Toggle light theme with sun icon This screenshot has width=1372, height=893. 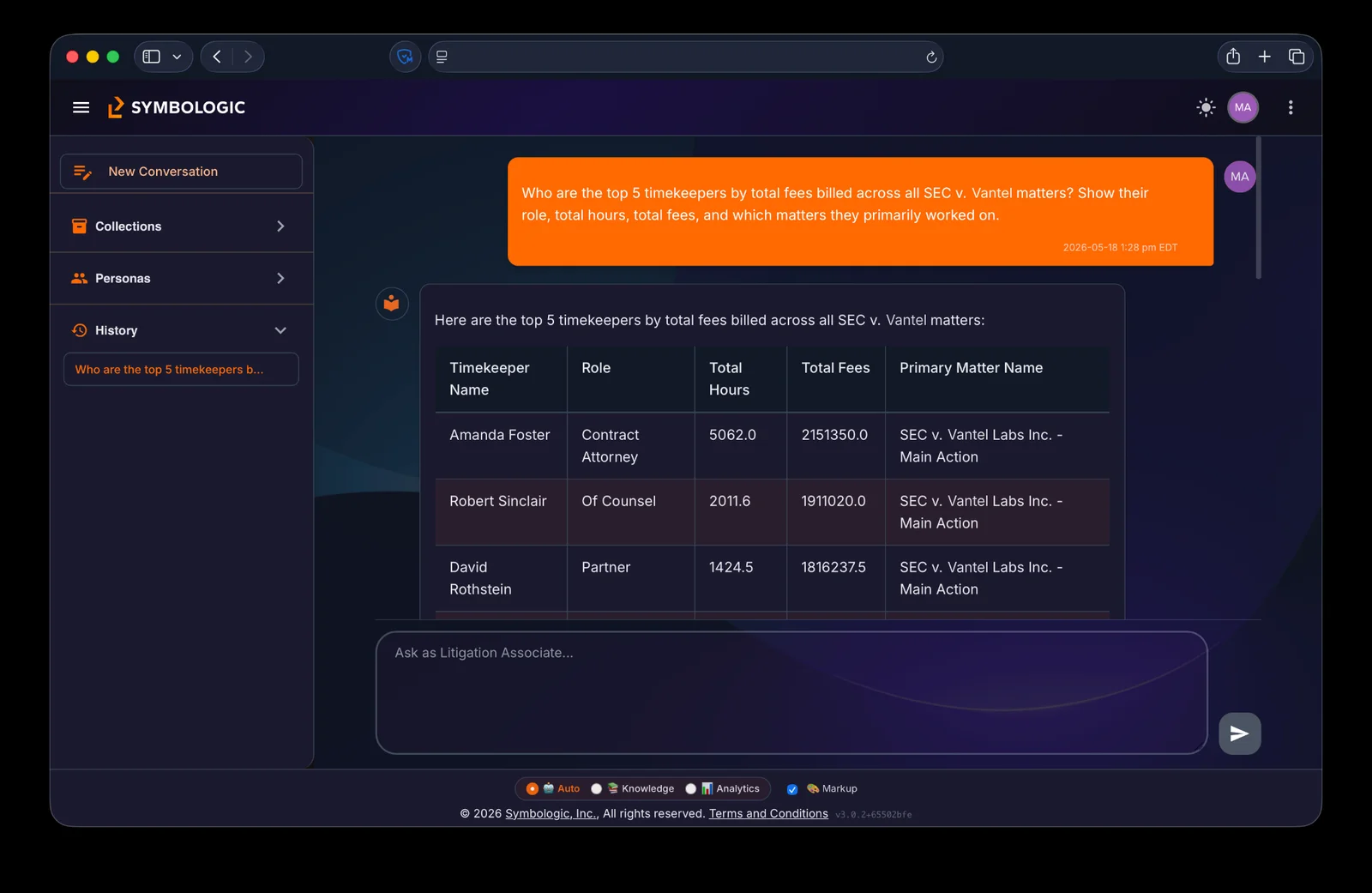(1206, 107)
